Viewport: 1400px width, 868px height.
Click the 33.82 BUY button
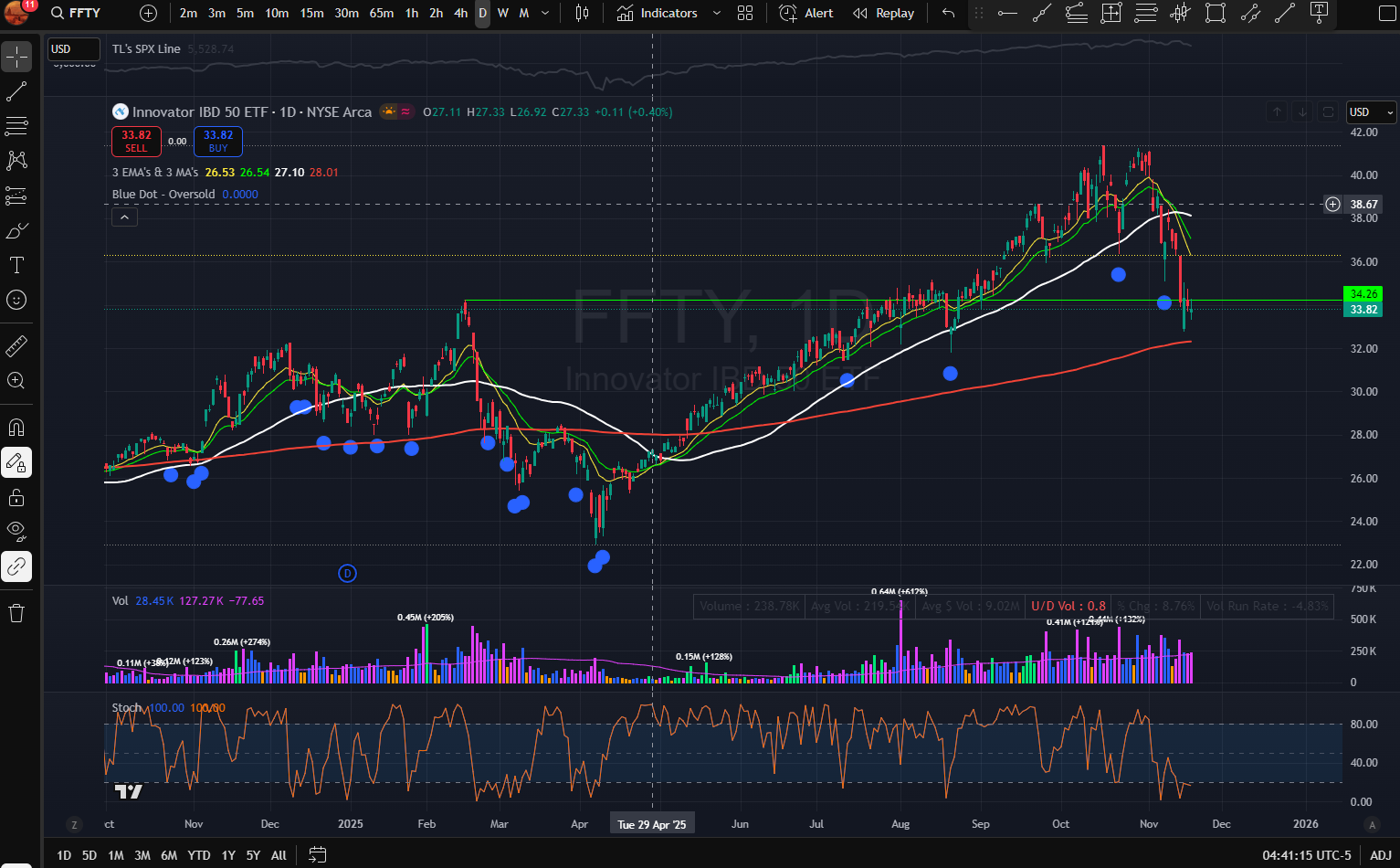pyautogui.click(x=217, y=141)
